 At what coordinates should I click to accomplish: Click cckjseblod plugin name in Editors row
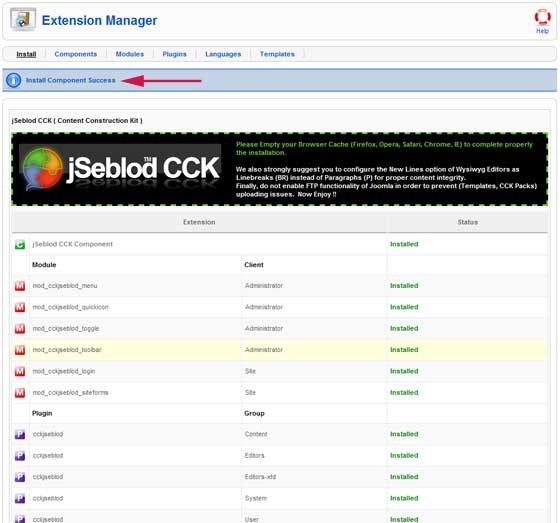click(x=48, y=455)
